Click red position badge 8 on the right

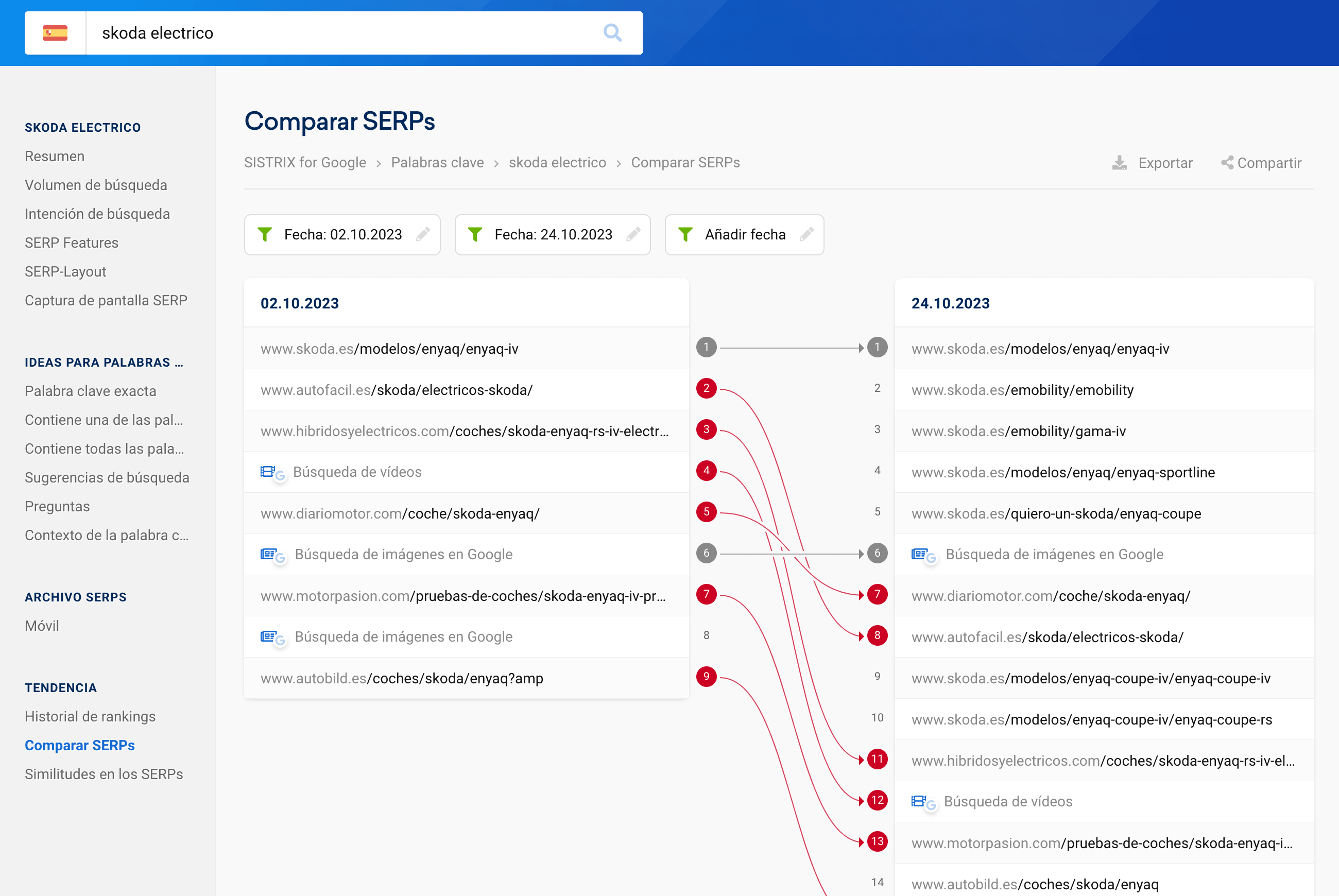click(x=877, y=635)
